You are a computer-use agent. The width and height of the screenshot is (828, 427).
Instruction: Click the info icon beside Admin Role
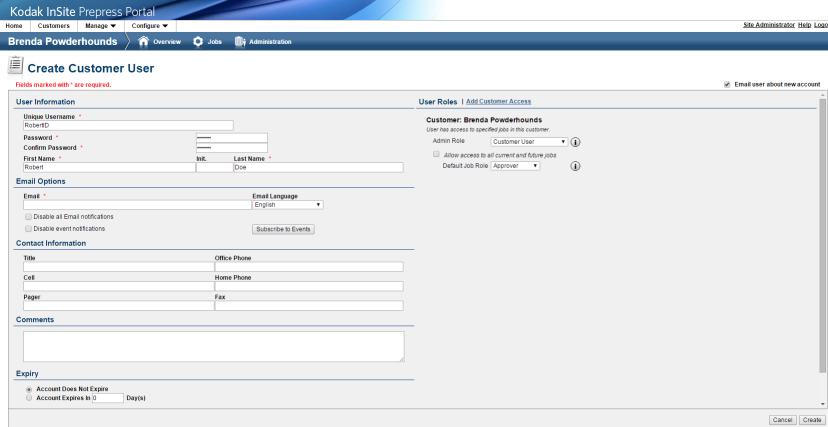576,142
